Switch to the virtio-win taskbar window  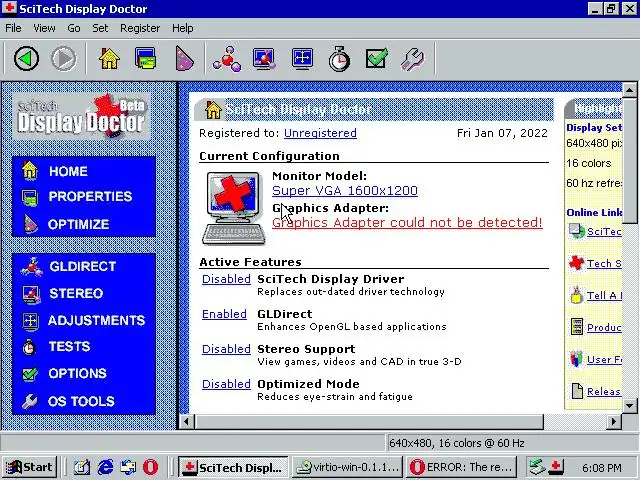tap(347, 467)
